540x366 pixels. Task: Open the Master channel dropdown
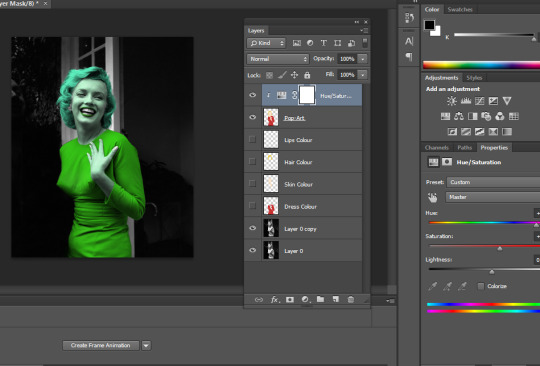493,197
